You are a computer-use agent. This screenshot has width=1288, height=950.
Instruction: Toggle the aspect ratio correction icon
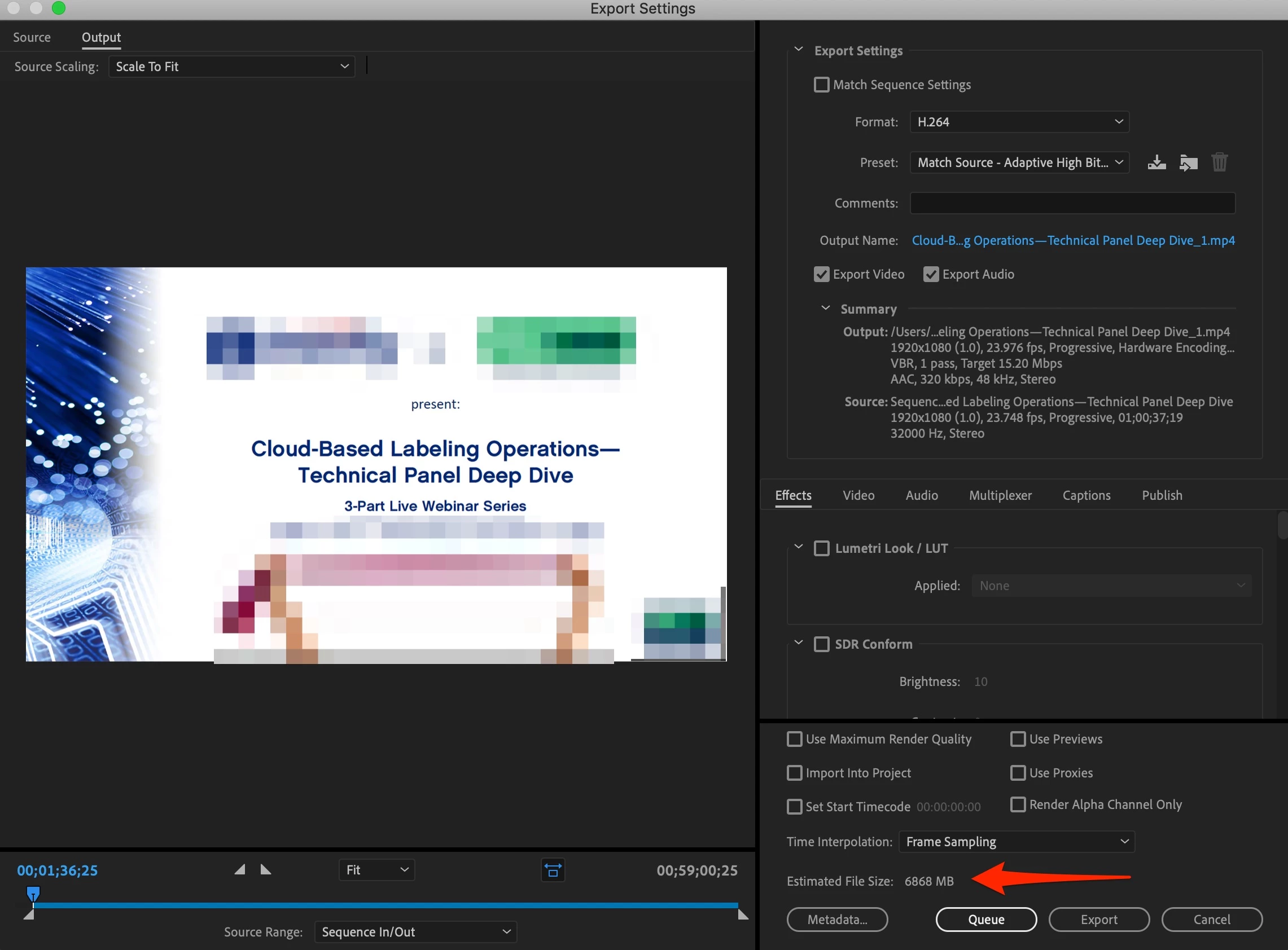(x=552, y=870)
